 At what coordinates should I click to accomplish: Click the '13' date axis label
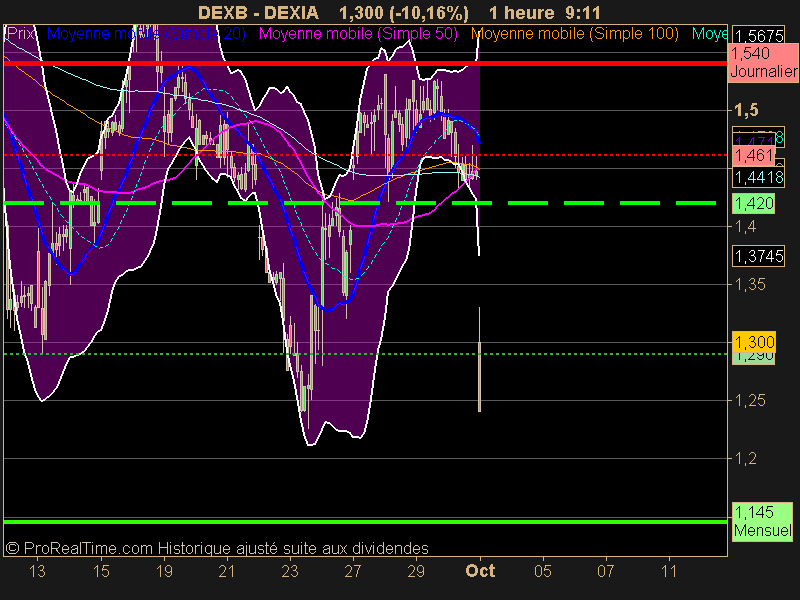[x=37, y=571]
